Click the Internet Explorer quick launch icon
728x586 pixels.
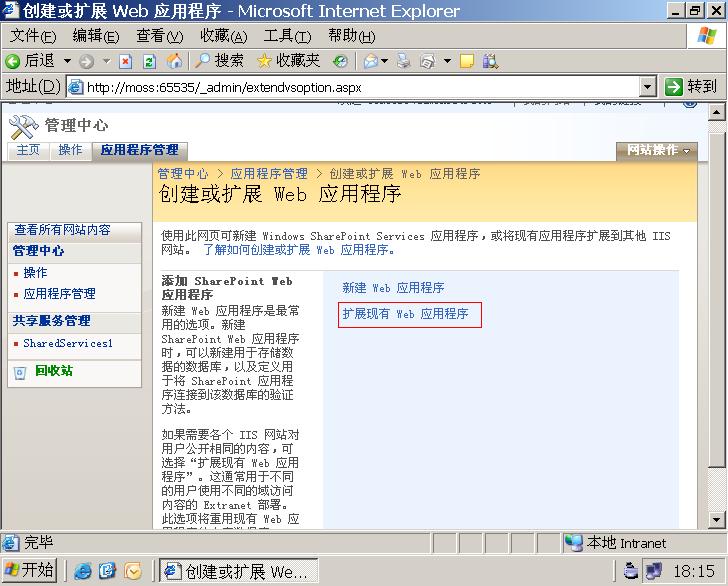coord(83,571)
